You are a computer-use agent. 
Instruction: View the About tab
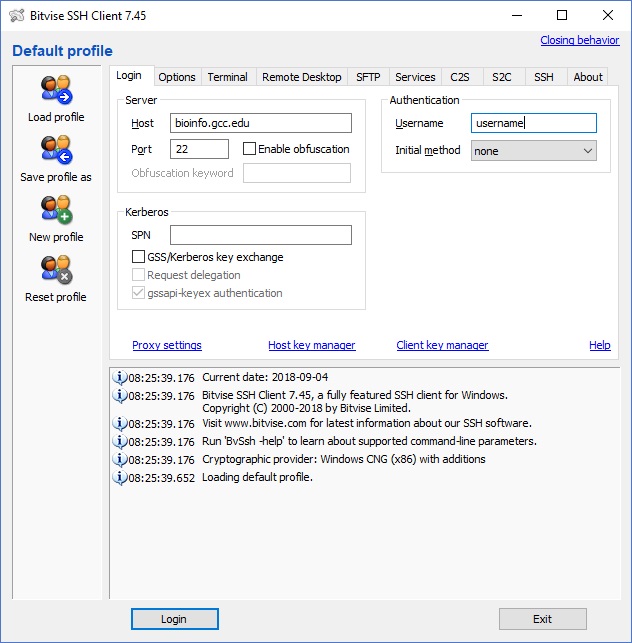tap(588, 77)
